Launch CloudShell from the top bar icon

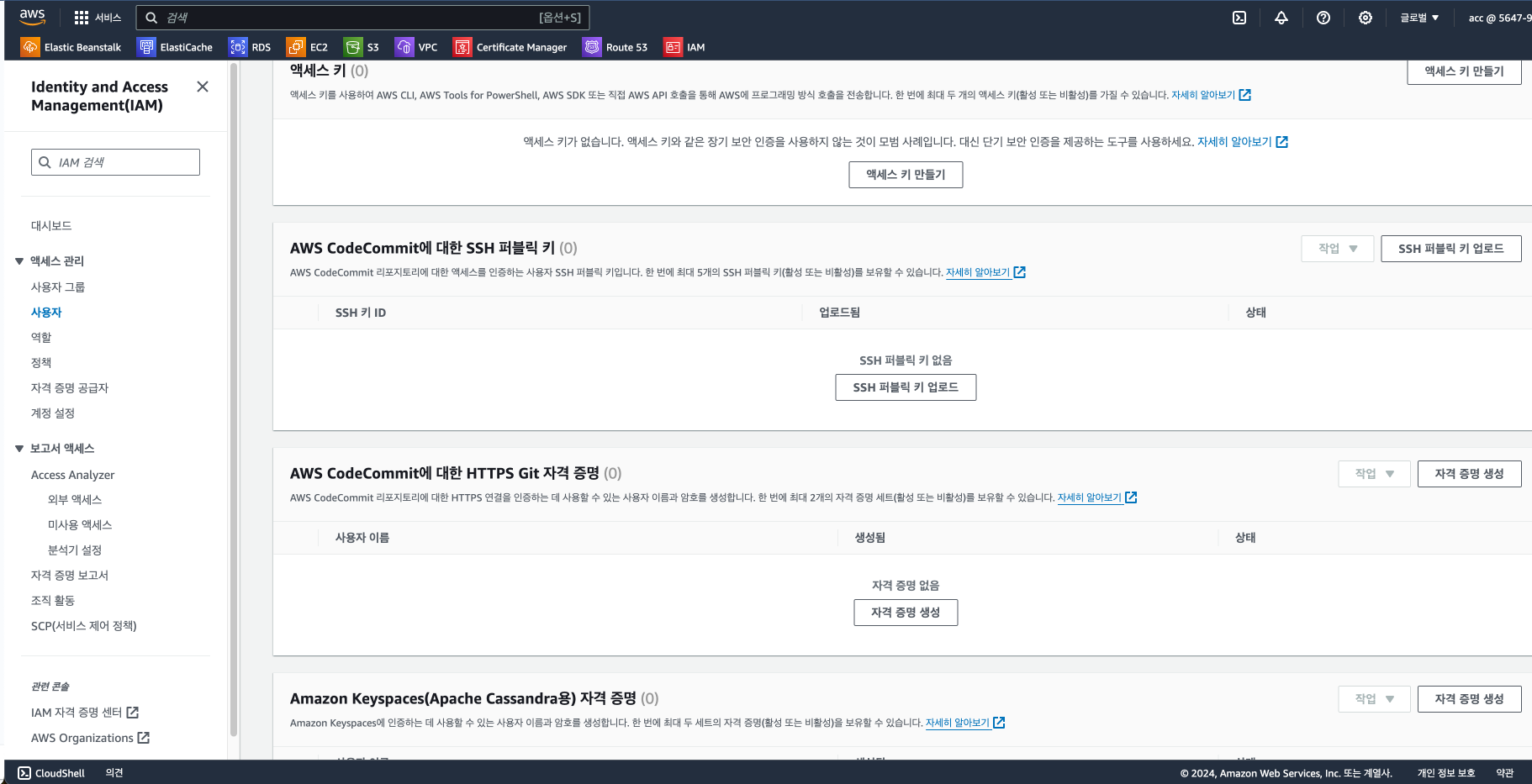[x=1239, y=18]
